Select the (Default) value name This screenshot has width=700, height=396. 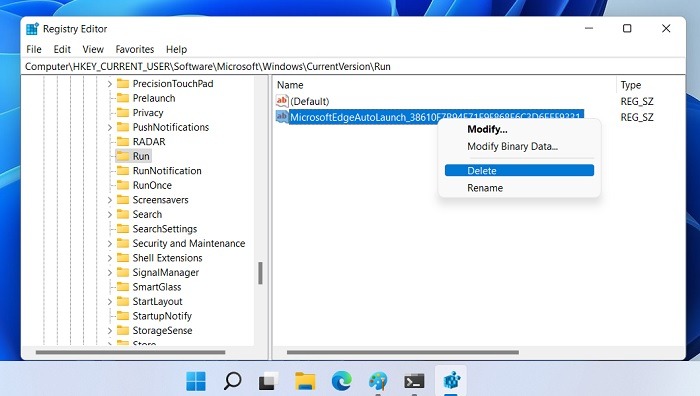[309, 101]
